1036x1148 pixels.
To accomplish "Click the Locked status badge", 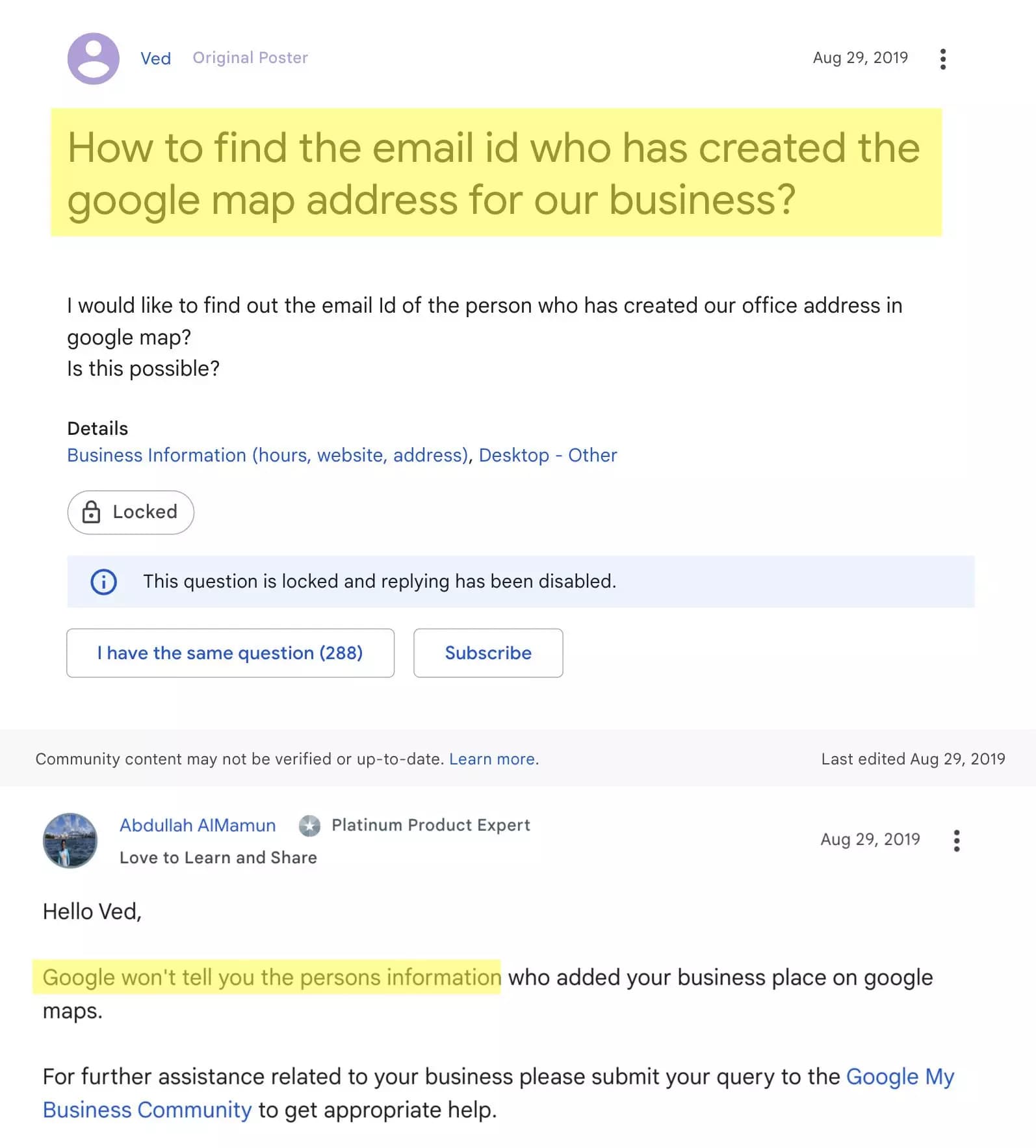I will click(x=130, y=512).
